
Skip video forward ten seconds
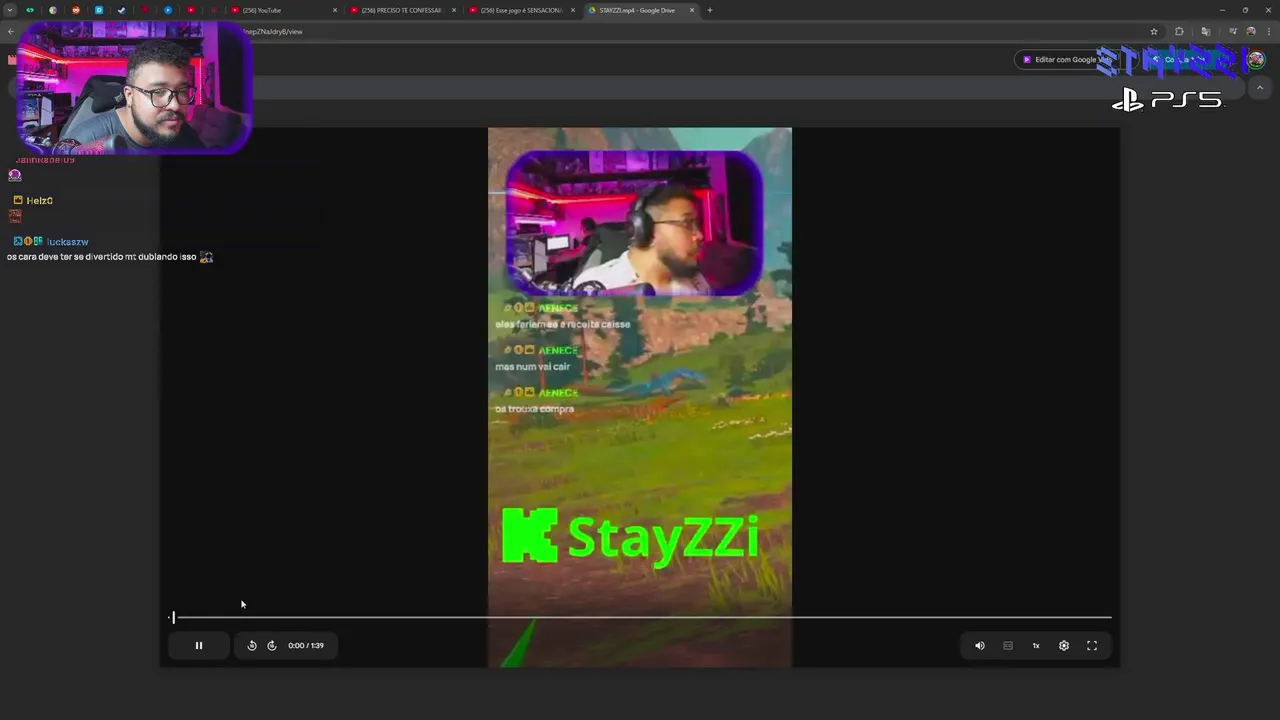272,645
